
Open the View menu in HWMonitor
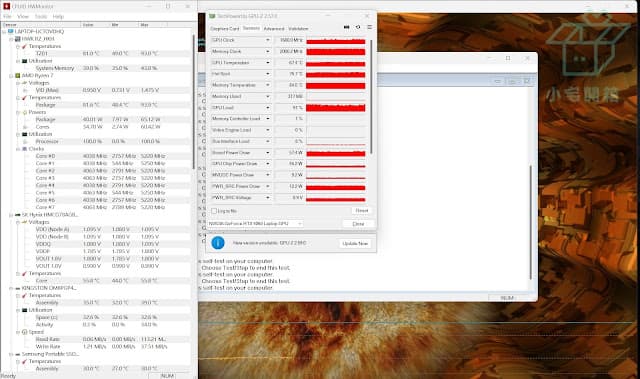pyautogui.click(x=23, y=16)
